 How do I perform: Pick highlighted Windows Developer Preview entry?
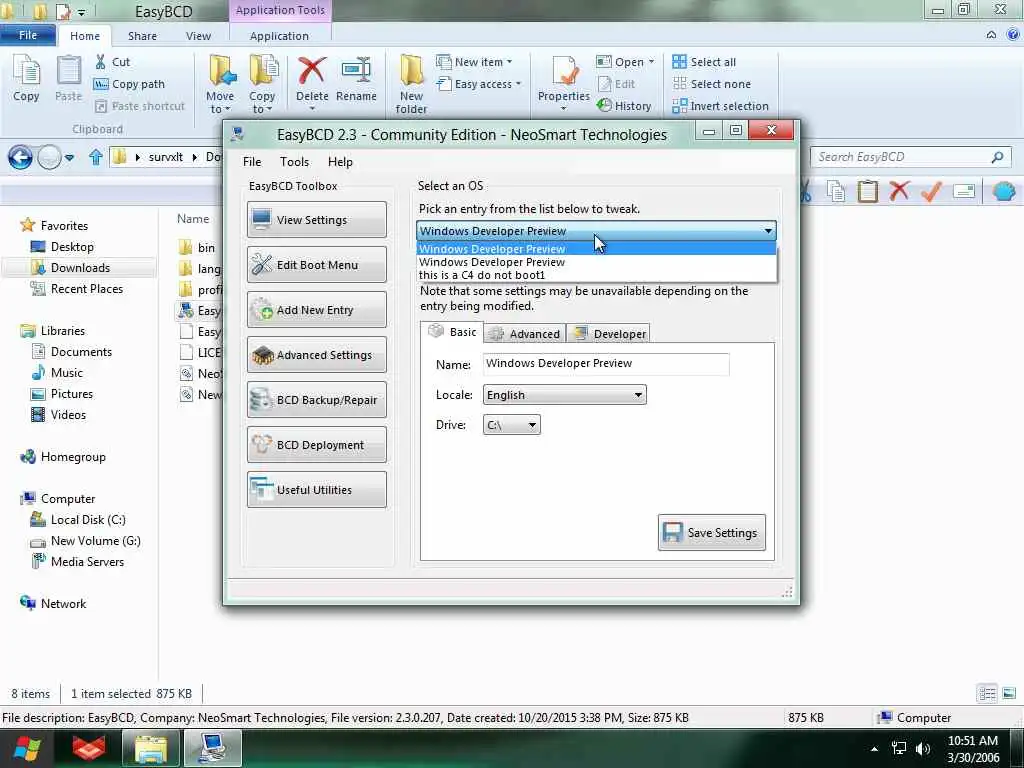596,249
